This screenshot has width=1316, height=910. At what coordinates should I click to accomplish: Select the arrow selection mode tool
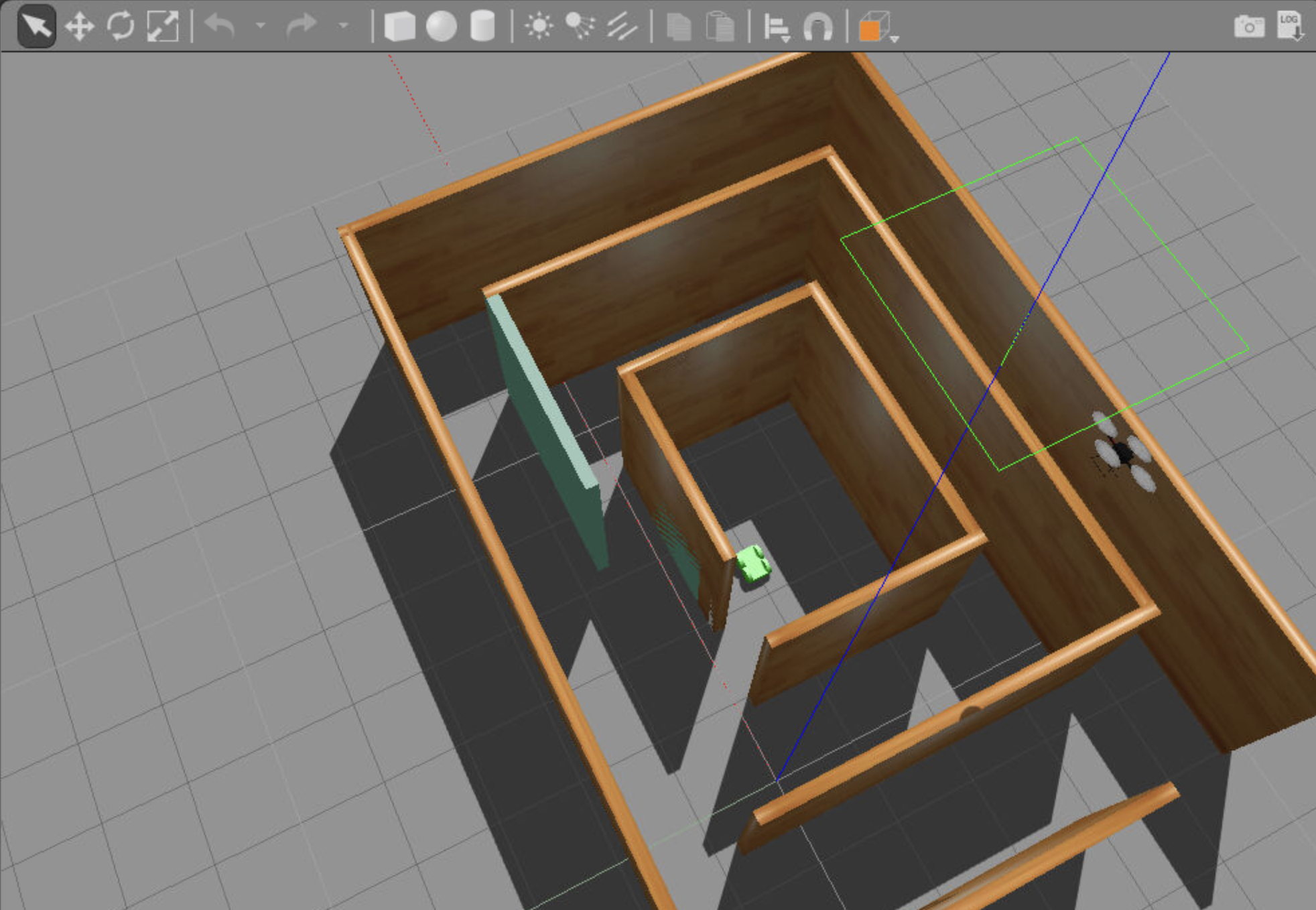point(36,27)
